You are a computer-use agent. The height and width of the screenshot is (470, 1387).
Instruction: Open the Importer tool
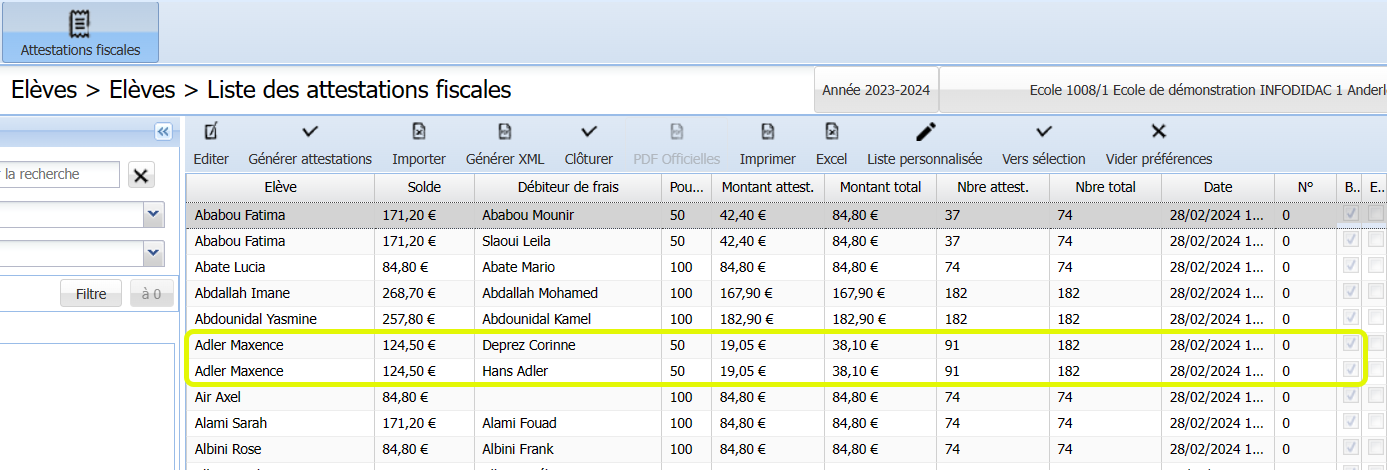tap(419, 132)
